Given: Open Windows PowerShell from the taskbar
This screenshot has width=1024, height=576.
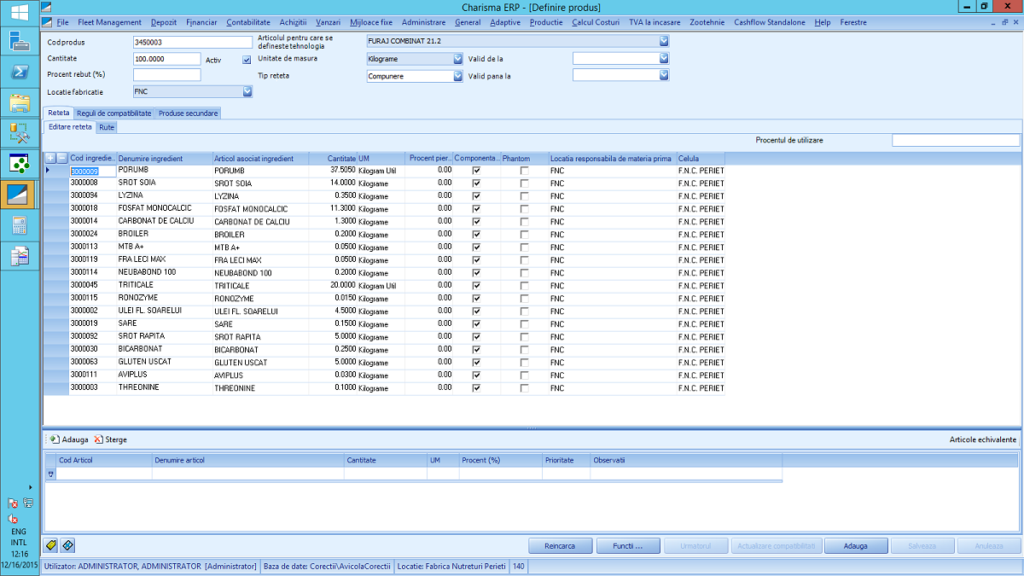Looking at the screenshot, I should (x=19, y=71).
